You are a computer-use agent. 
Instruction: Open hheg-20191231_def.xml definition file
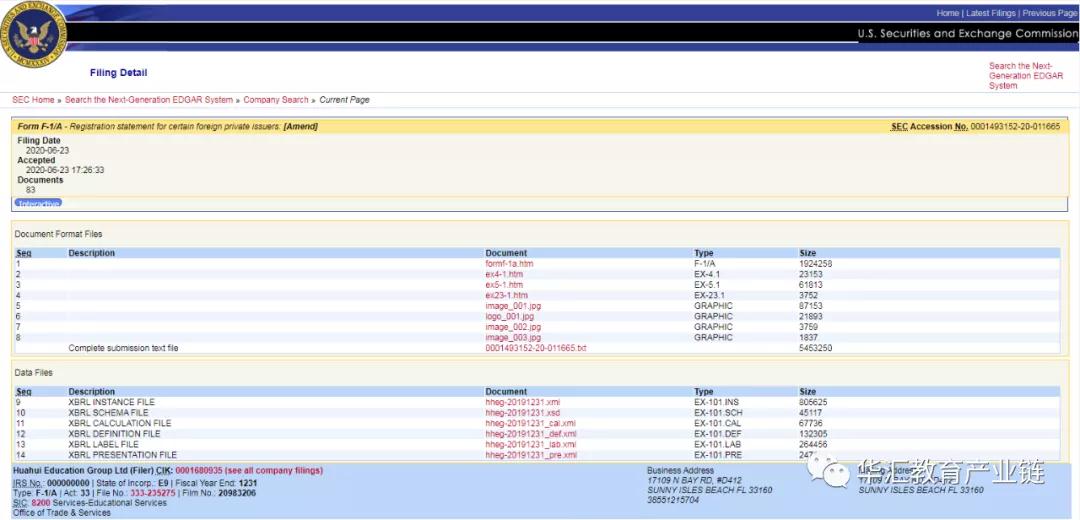point(531,434)
